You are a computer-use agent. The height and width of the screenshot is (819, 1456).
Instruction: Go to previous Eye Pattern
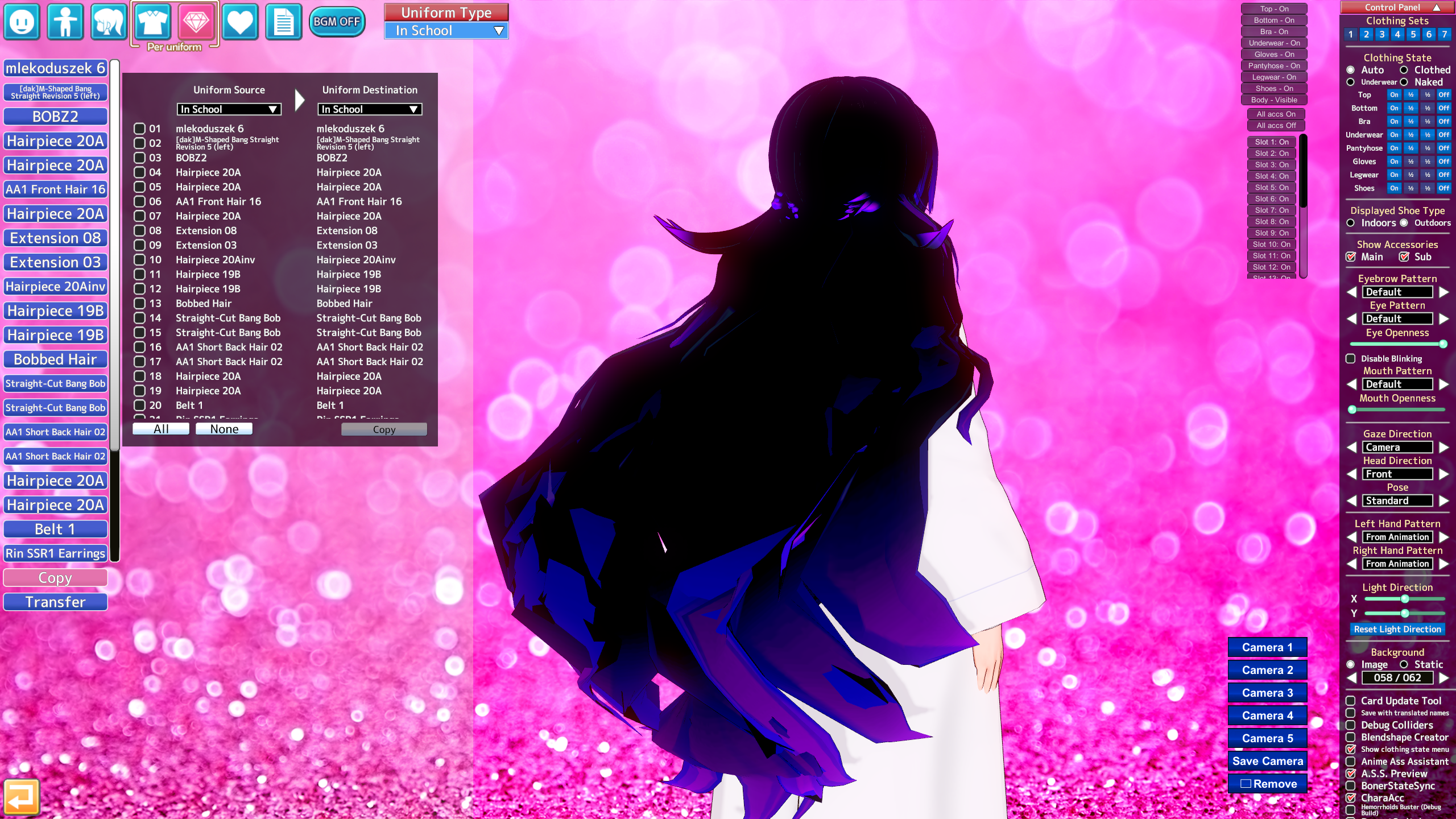coord(1352,318)
